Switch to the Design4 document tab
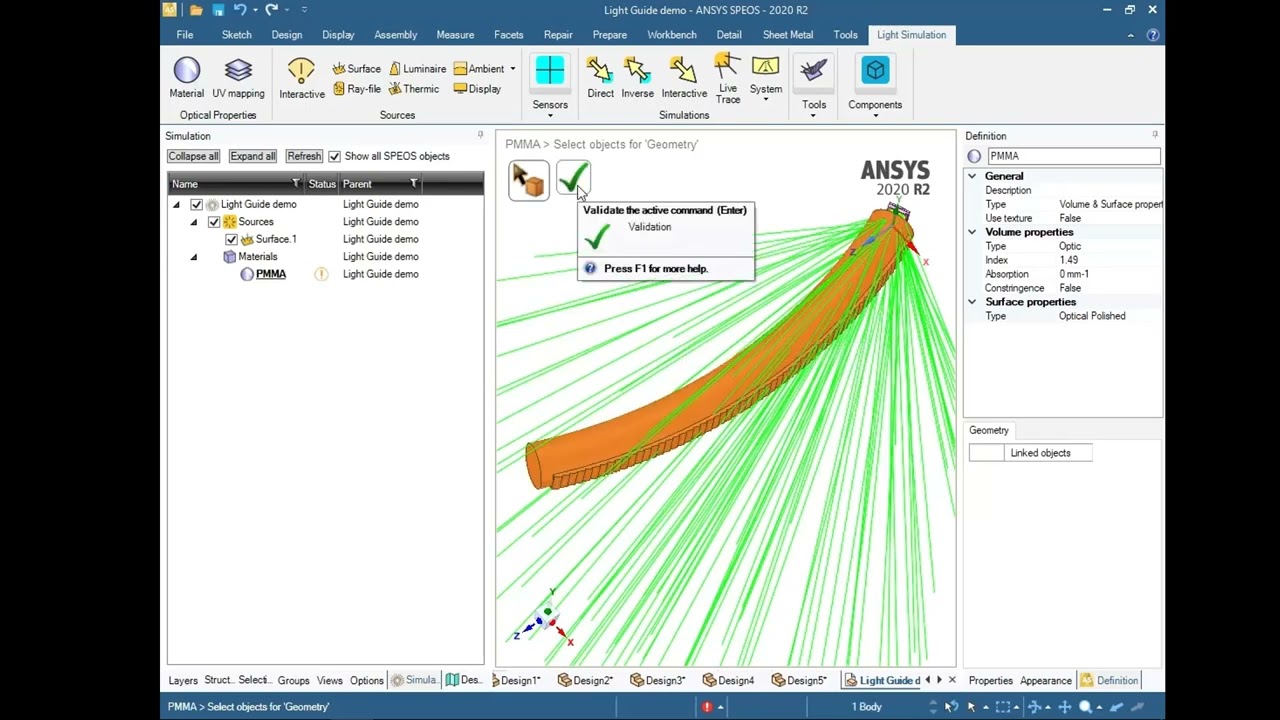1280x720 pixels. click(x=728, y=681)
